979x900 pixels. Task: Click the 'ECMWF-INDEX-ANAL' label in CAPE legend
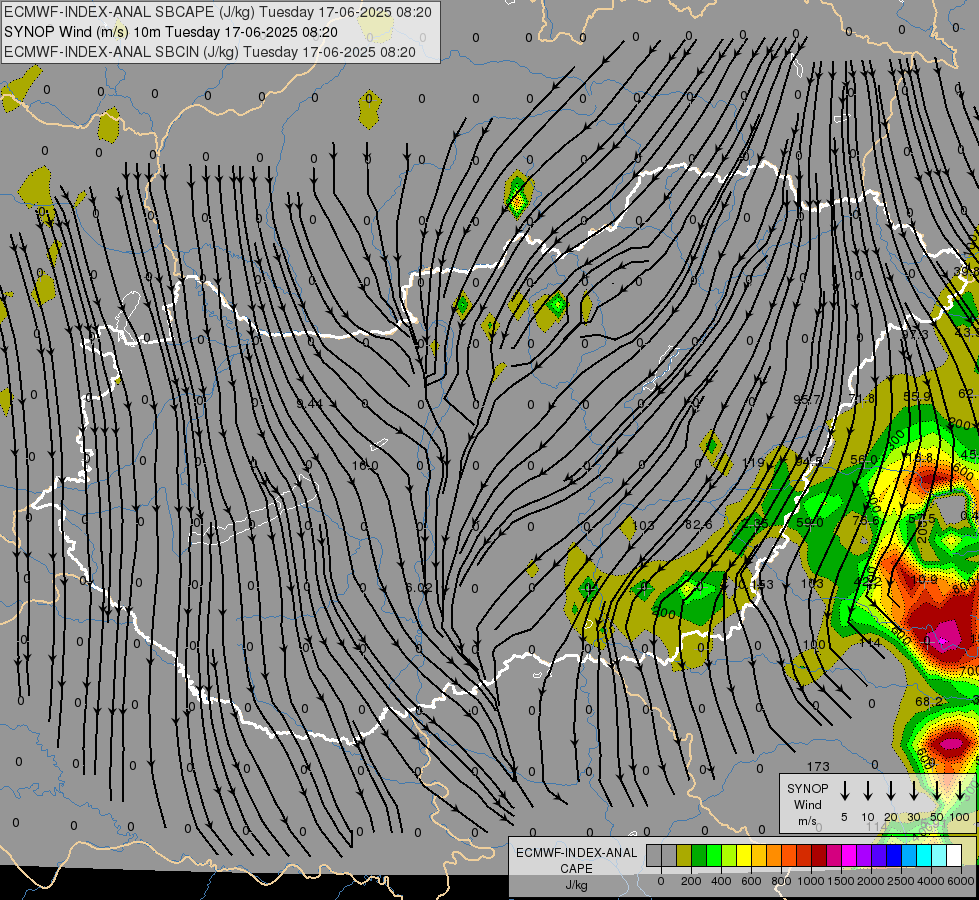576,853
